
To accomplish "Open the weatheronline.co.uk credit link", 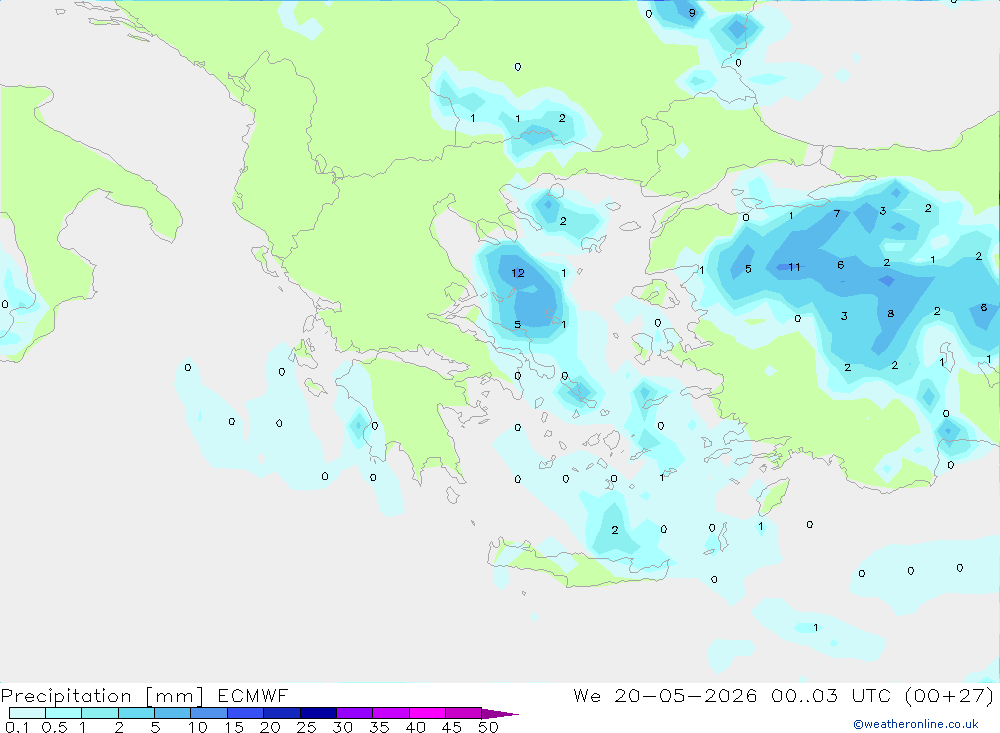I will tap(916, 724).
